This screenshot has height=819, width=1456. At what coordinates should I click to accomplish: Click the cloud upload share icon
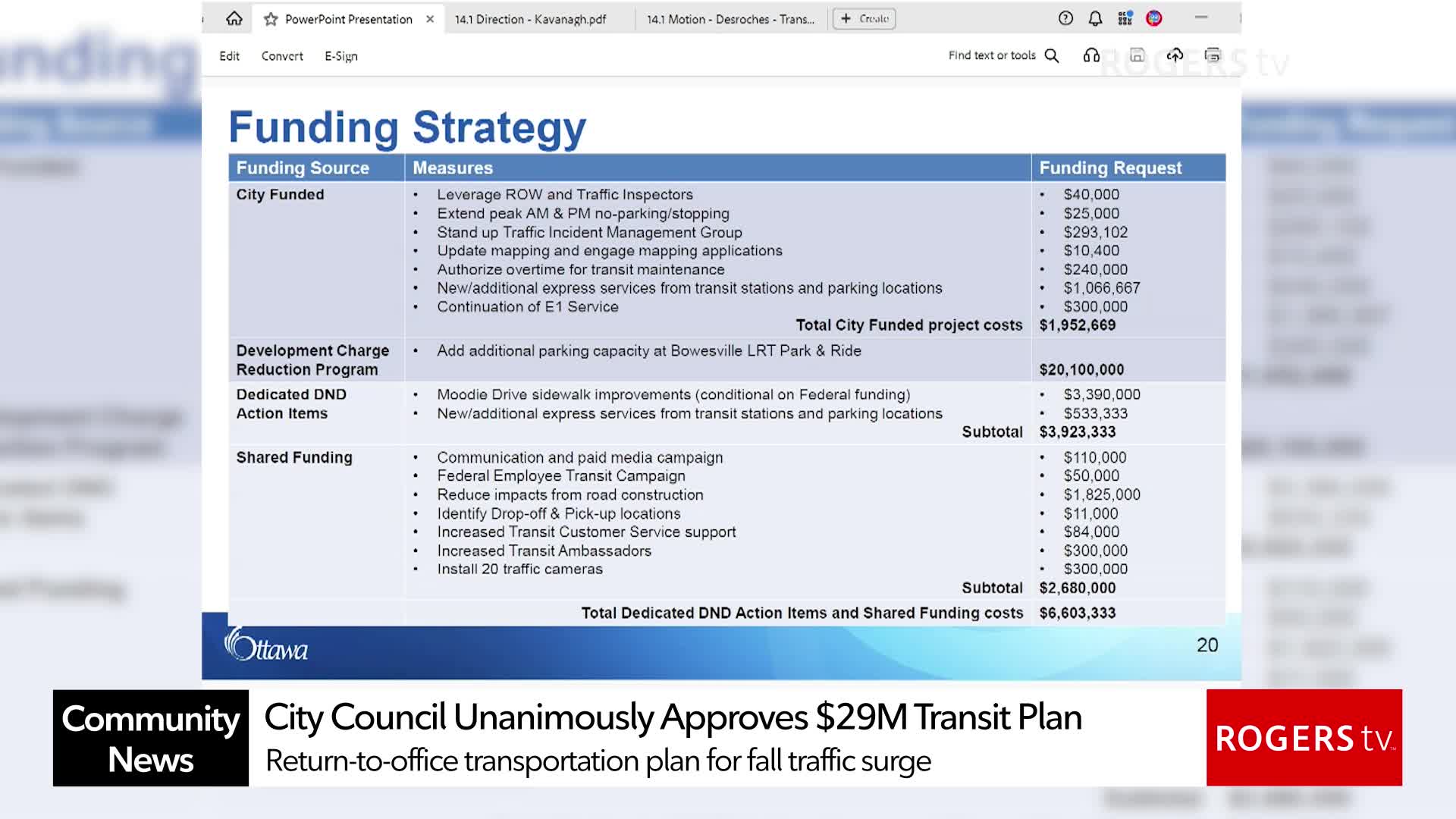click(x=1175, y=55)
